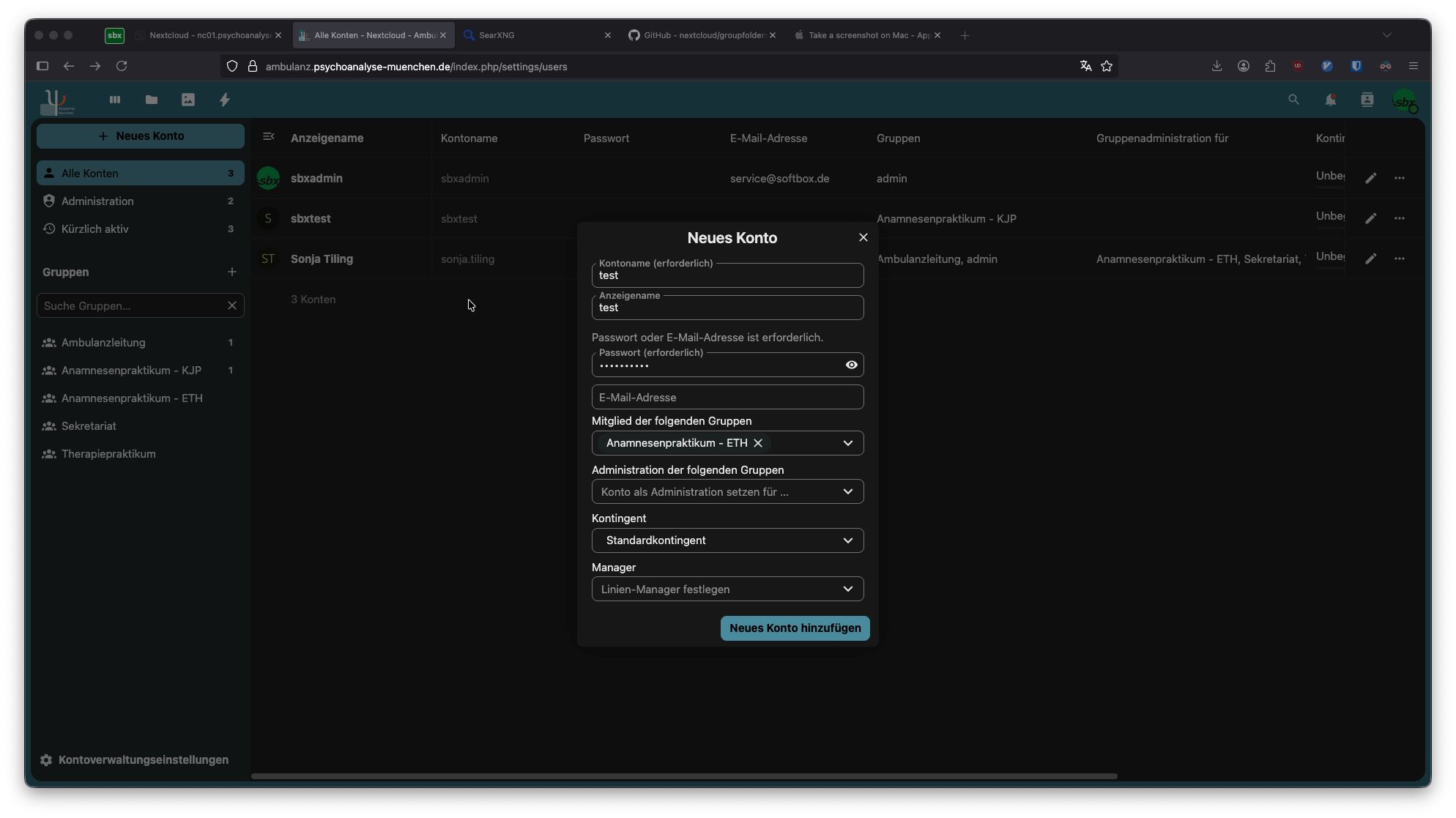Open the Contacts menu icon in header

1367,100
